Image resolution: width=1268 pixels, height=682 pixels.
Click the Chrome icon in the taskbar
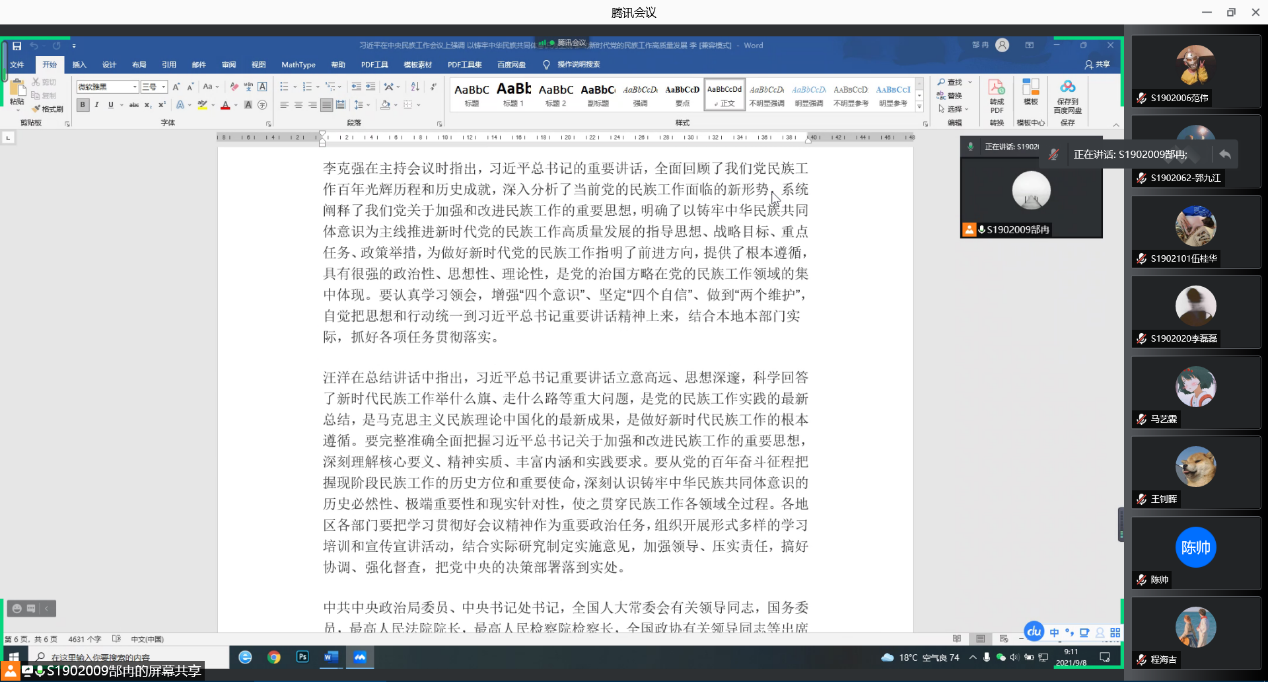coord(274,657)
